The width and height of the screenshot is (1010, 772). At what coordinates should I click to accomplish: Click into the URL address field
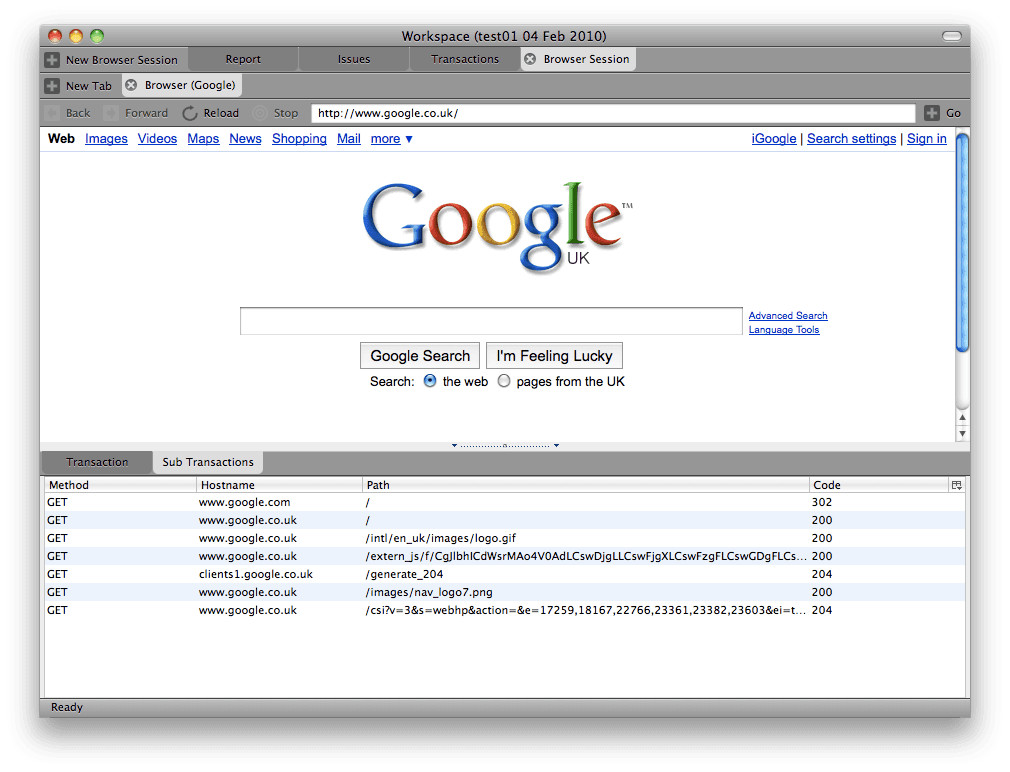613,113
